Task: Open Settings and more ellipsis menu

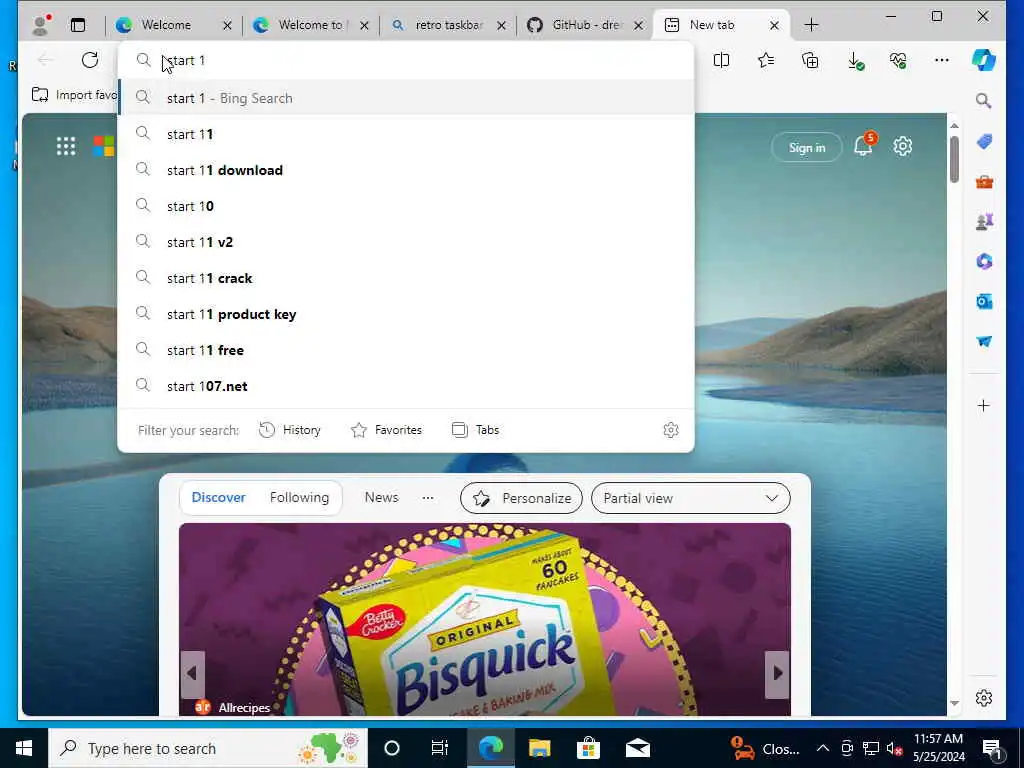Action: pyautogui.click(x=942, y=60)
